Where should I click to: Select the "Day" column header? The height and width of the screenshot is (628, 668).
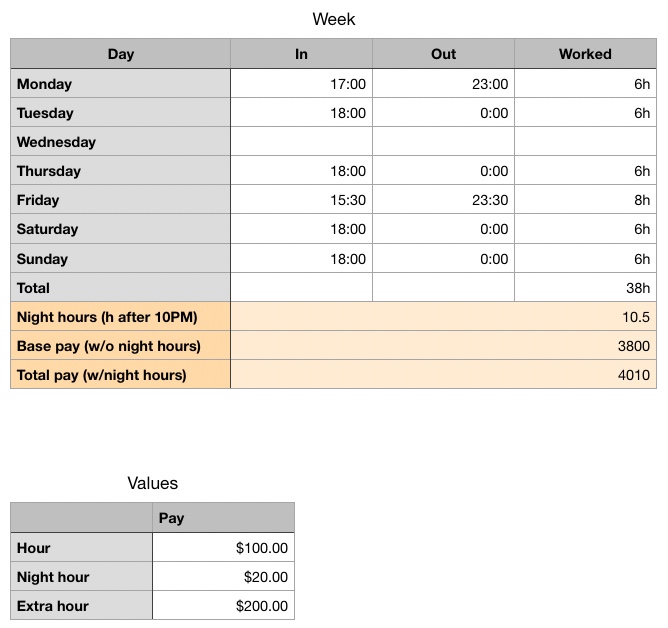point(120,54)
